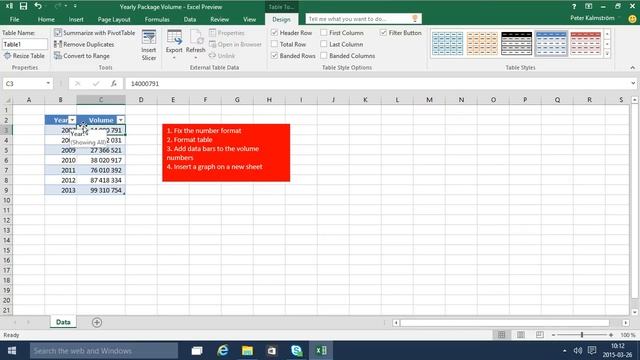This screenshot has height=360, width=640.
Task: Launch Internet Explorer from the taskbar
Action: [x=222, y=351]
